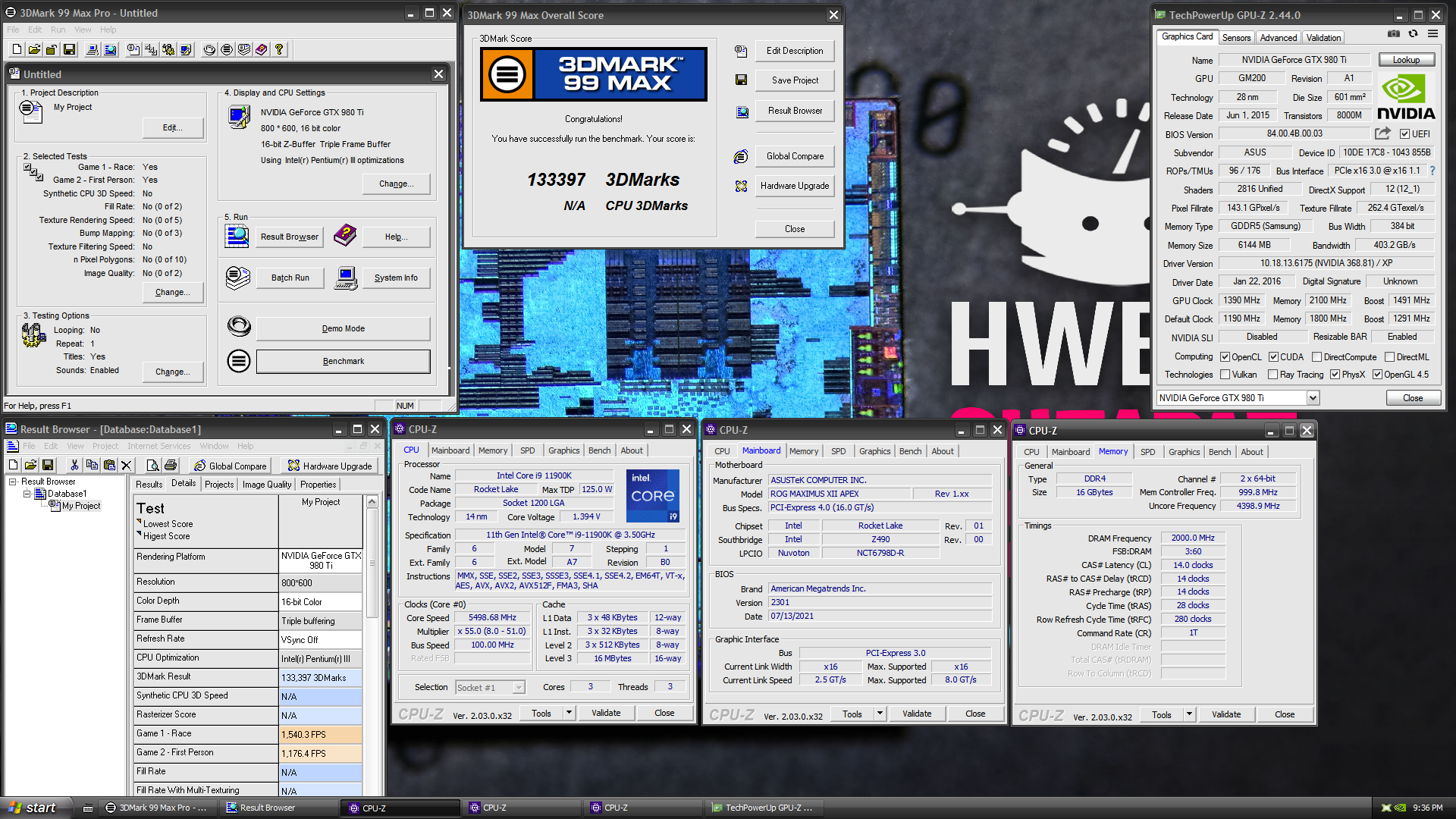Click Demo Mode disc icon in 3DMark toolbar
The height and width of the screenshot is (819, 1456).
209,49
